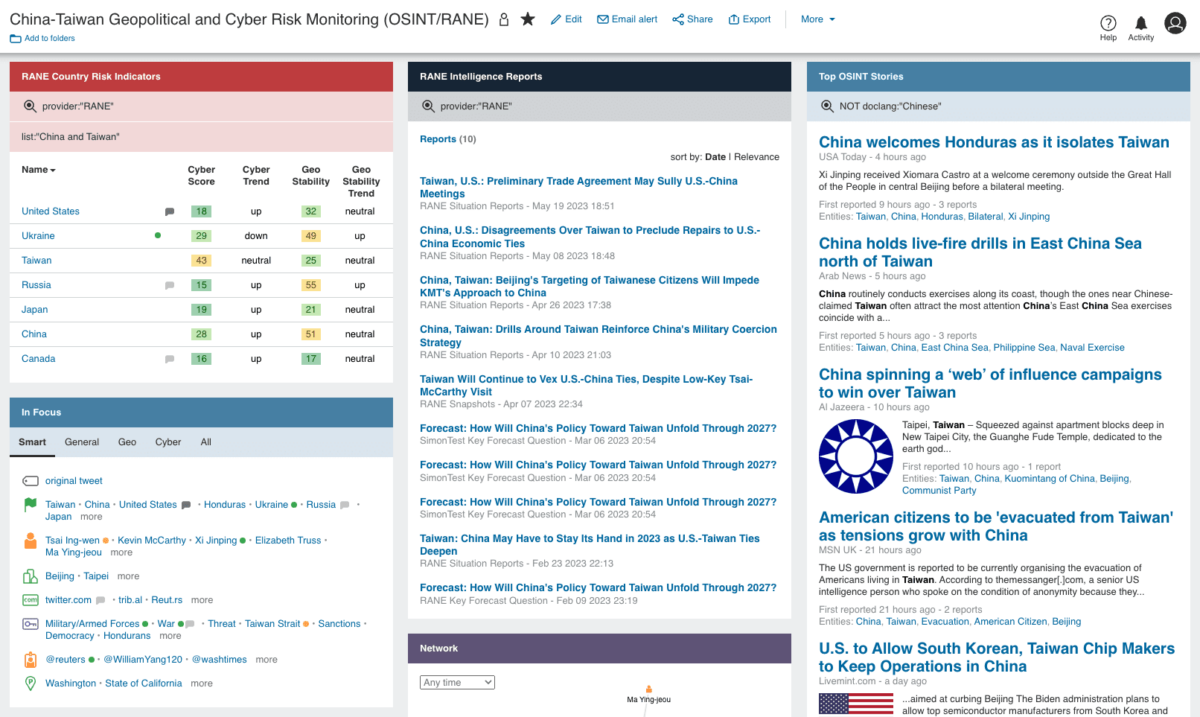
Task: Click Add to folders link
Action: (x=42, y=38)
